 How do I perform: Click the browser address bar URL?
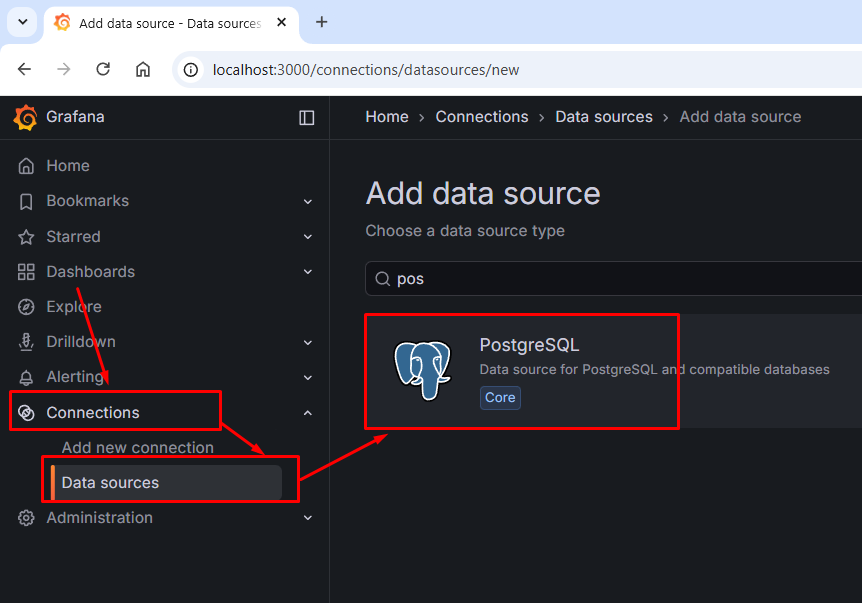click(366, 70)
